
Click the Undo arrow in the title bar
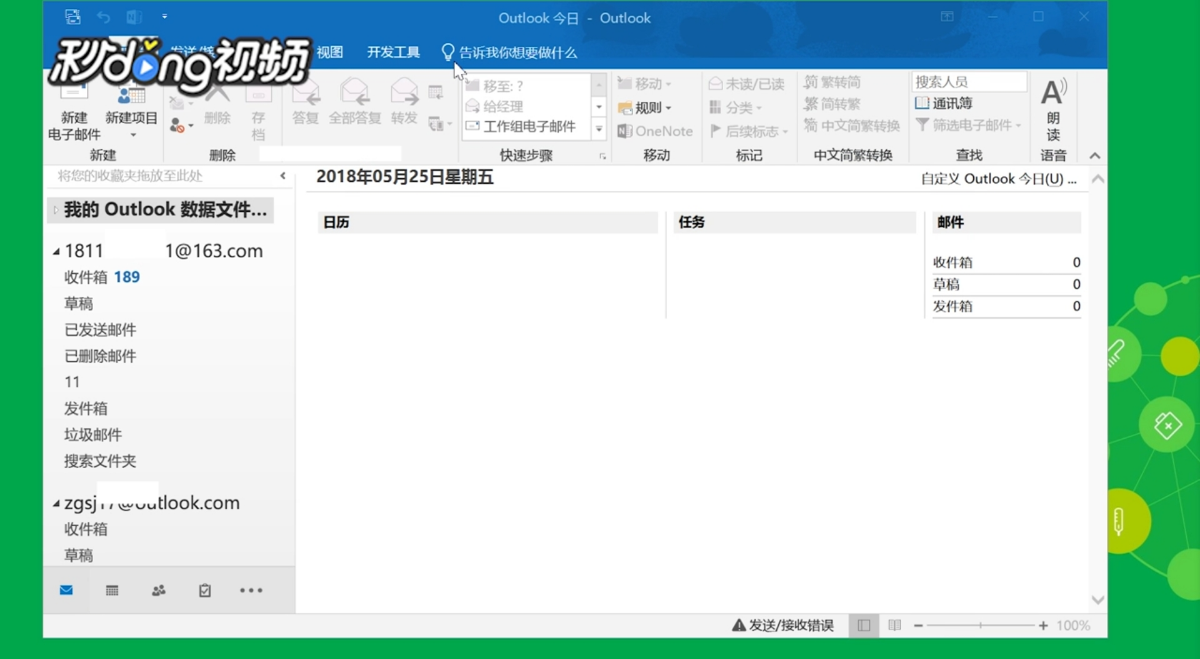(x=103, y=17)
